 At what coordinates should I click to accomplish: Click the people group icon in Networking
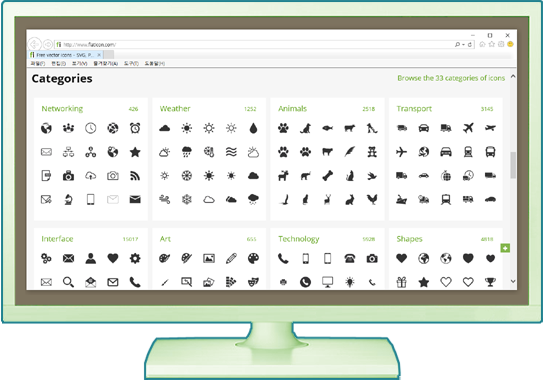(x=68, y=128)
